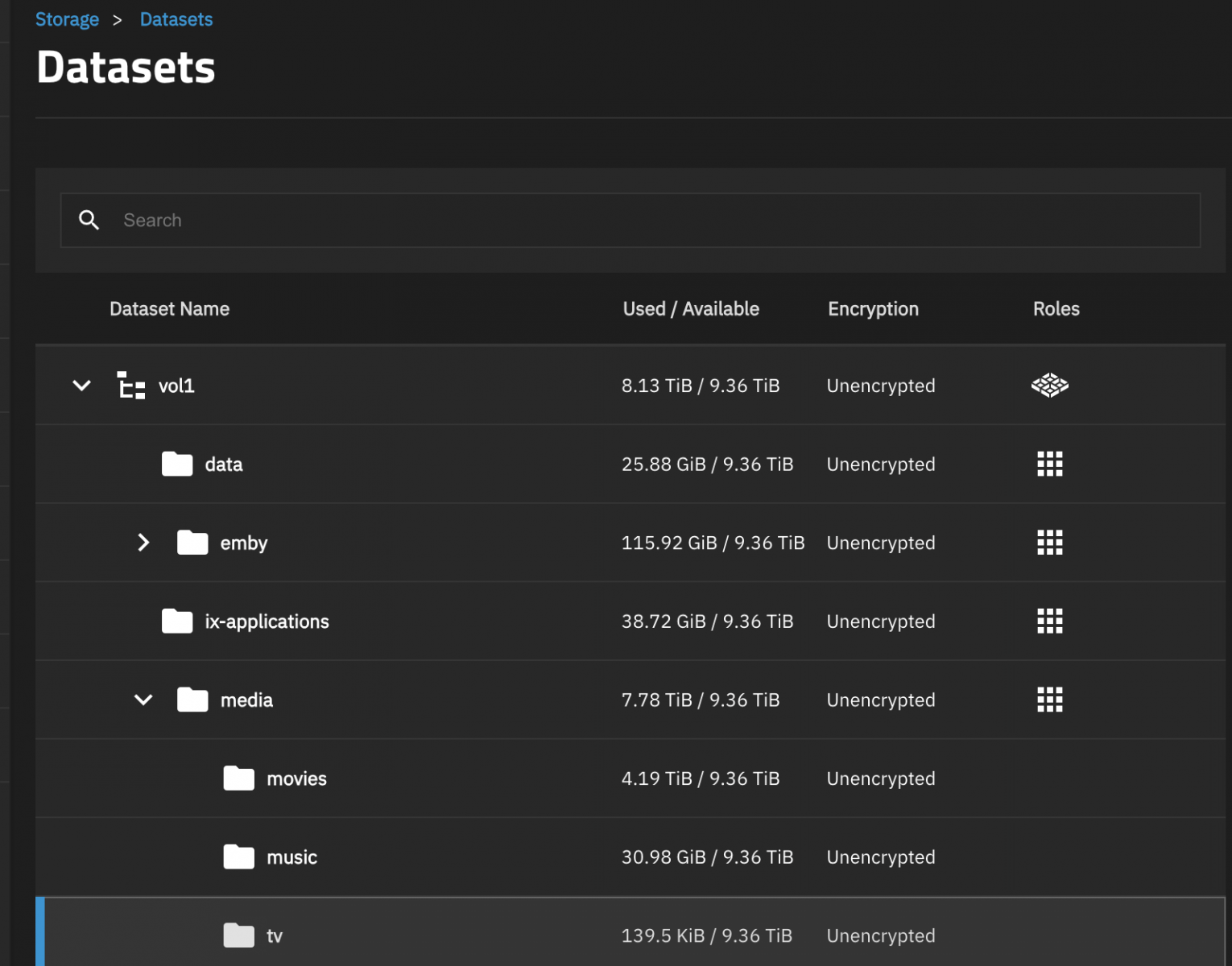1232x966 pixels.
Task: Click the movies folder icon
Action: coord(239,778)
